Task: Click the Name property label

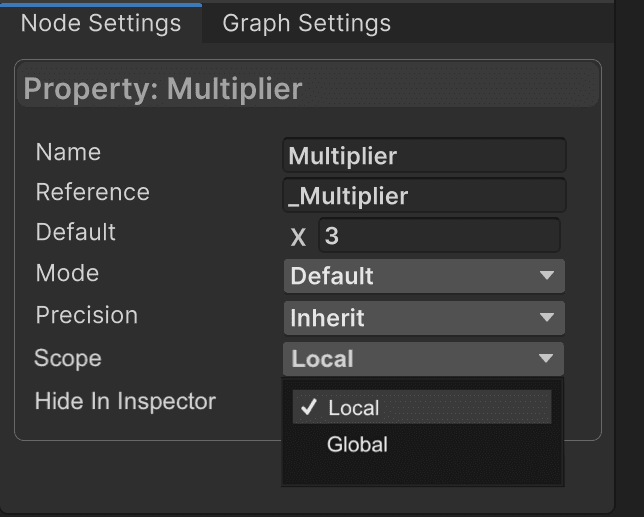Action: (68, 153)
